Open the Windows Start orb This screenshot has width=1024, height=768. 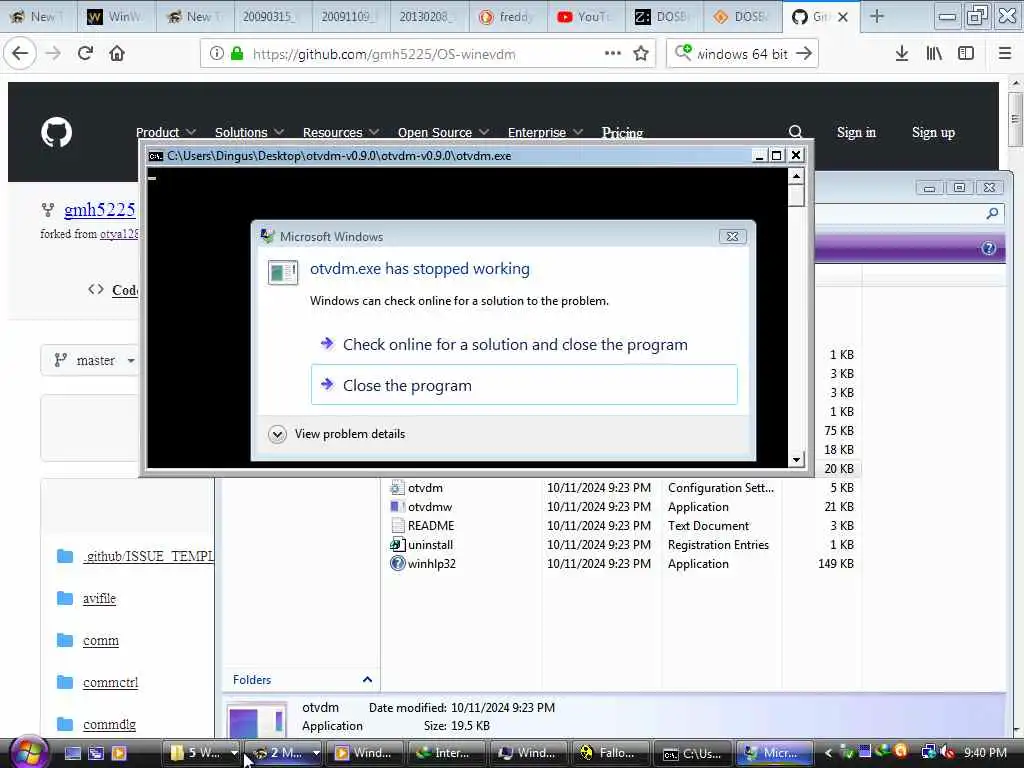coord(28,752)
